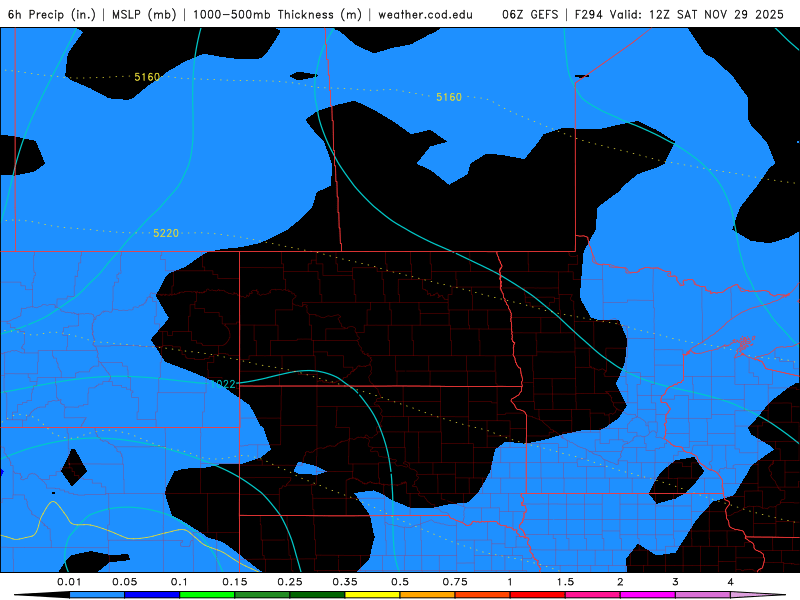
Task: Click the 0.01 legend value
Action: click(69, 582)
